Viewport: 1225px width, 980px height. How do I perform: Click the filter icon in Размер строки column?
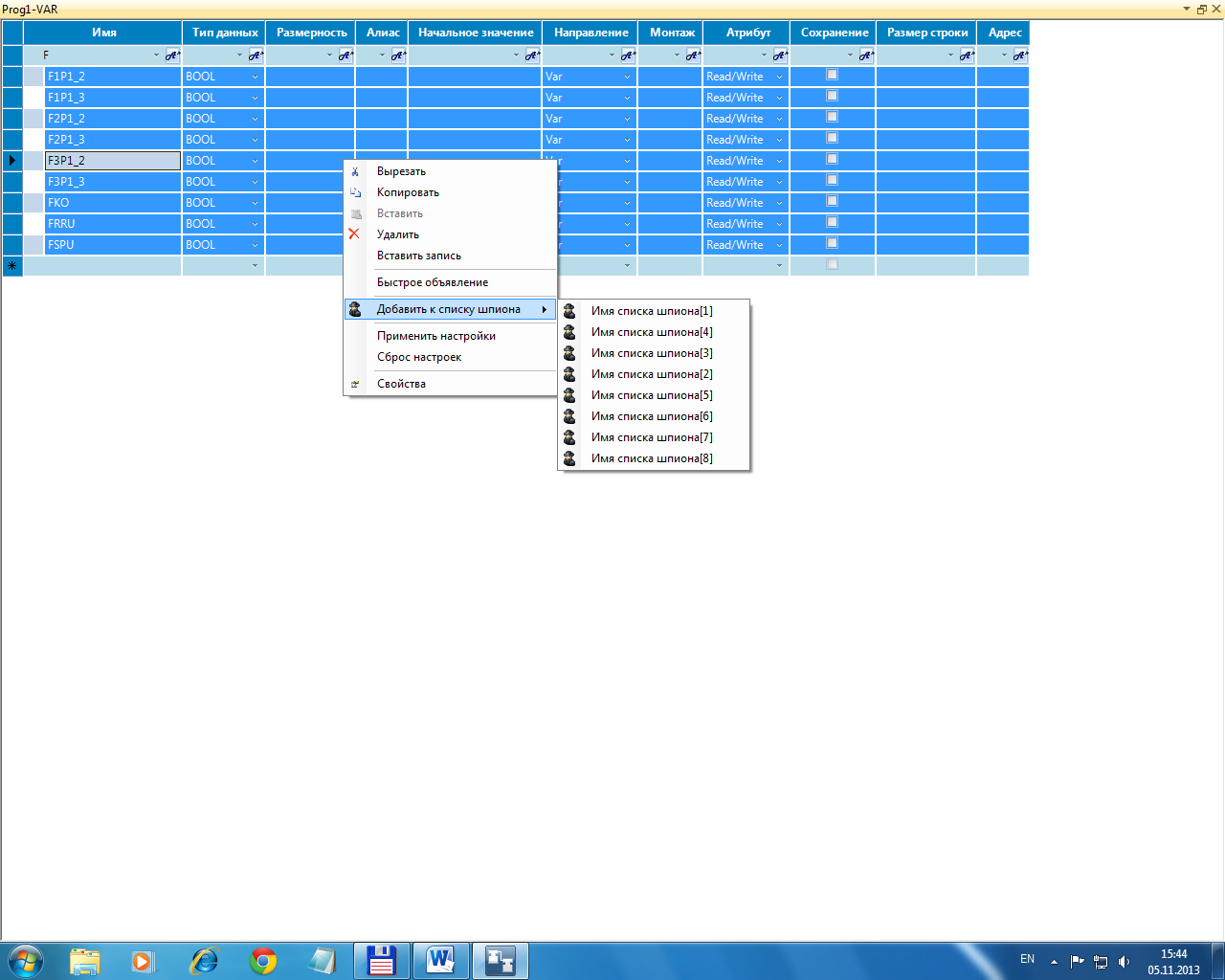pyautogui.click(x=967, y=56)
